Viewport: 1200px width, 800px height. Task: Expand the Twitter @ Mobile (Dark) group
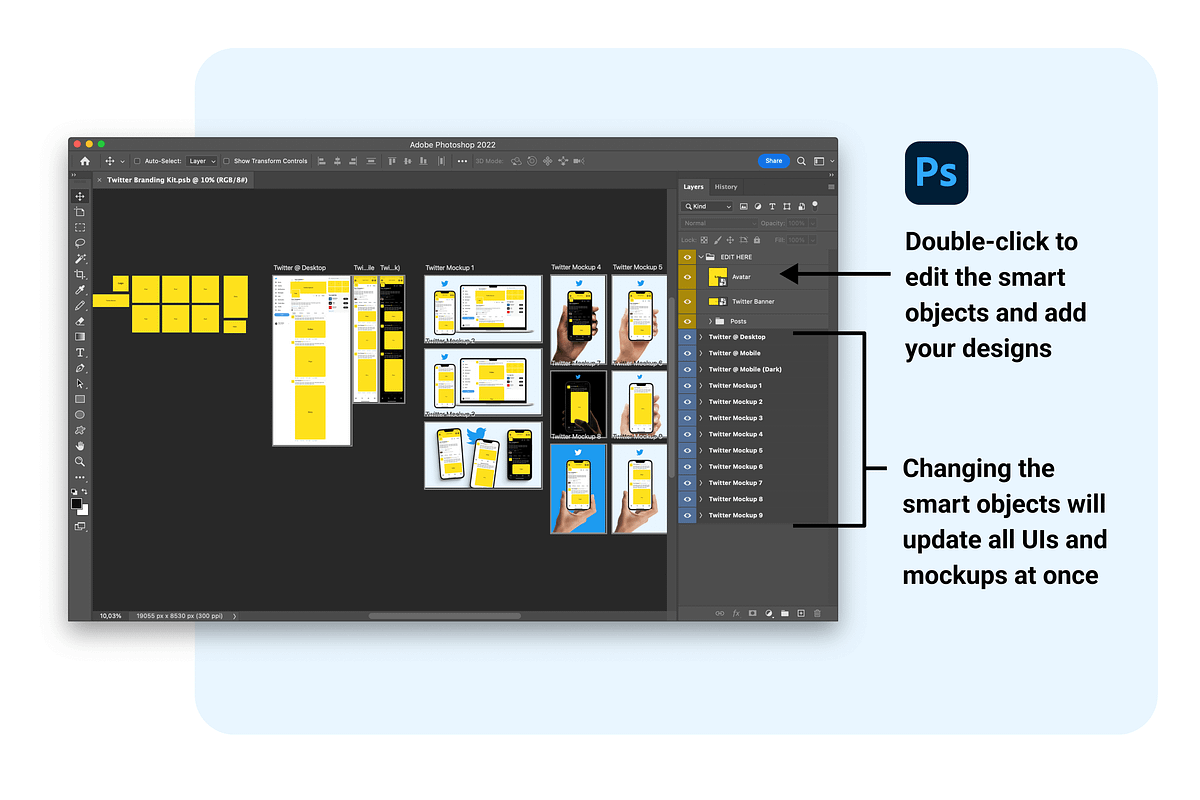701,369
